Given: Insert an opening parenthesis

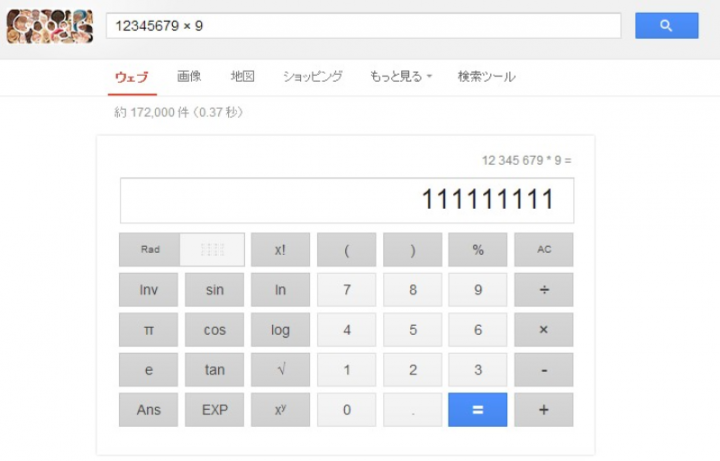Looking at the screenshot, I should (x=347, y=250).
